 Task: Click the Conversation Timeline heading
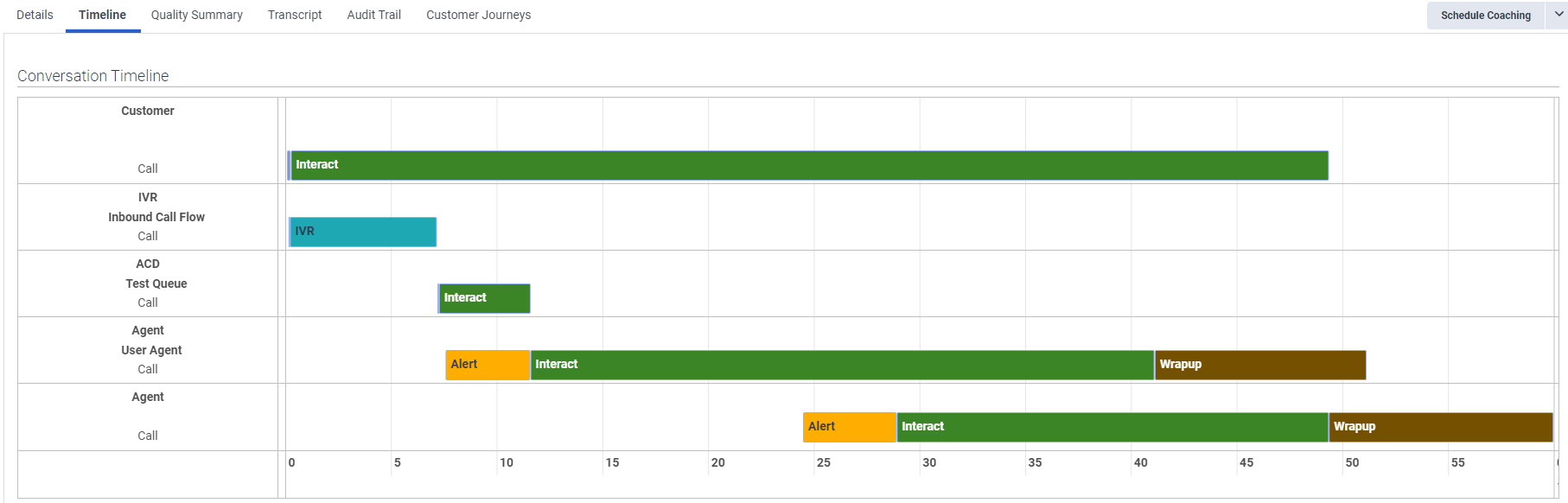coord(93,76)
